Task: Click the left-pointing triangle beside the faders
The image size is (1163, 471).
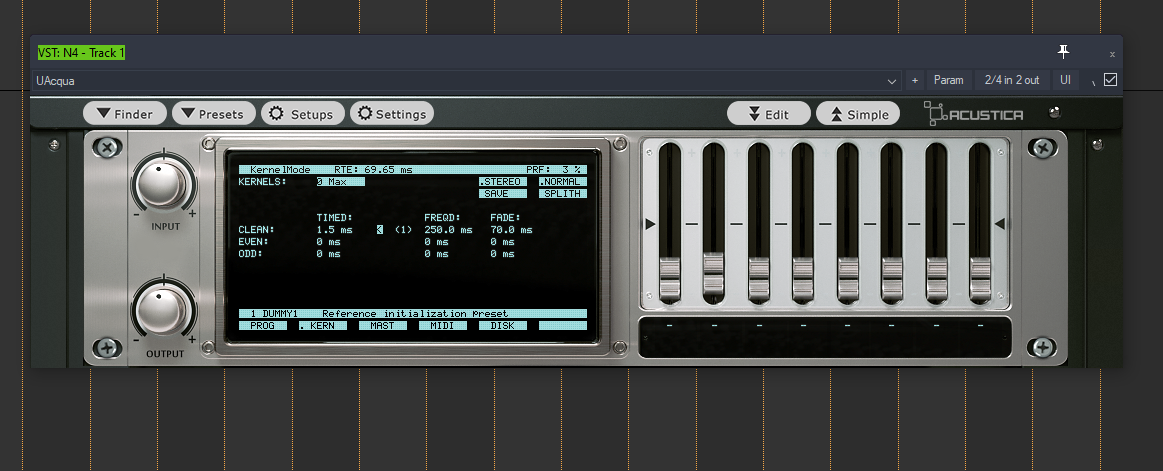Action: point(999,223)
